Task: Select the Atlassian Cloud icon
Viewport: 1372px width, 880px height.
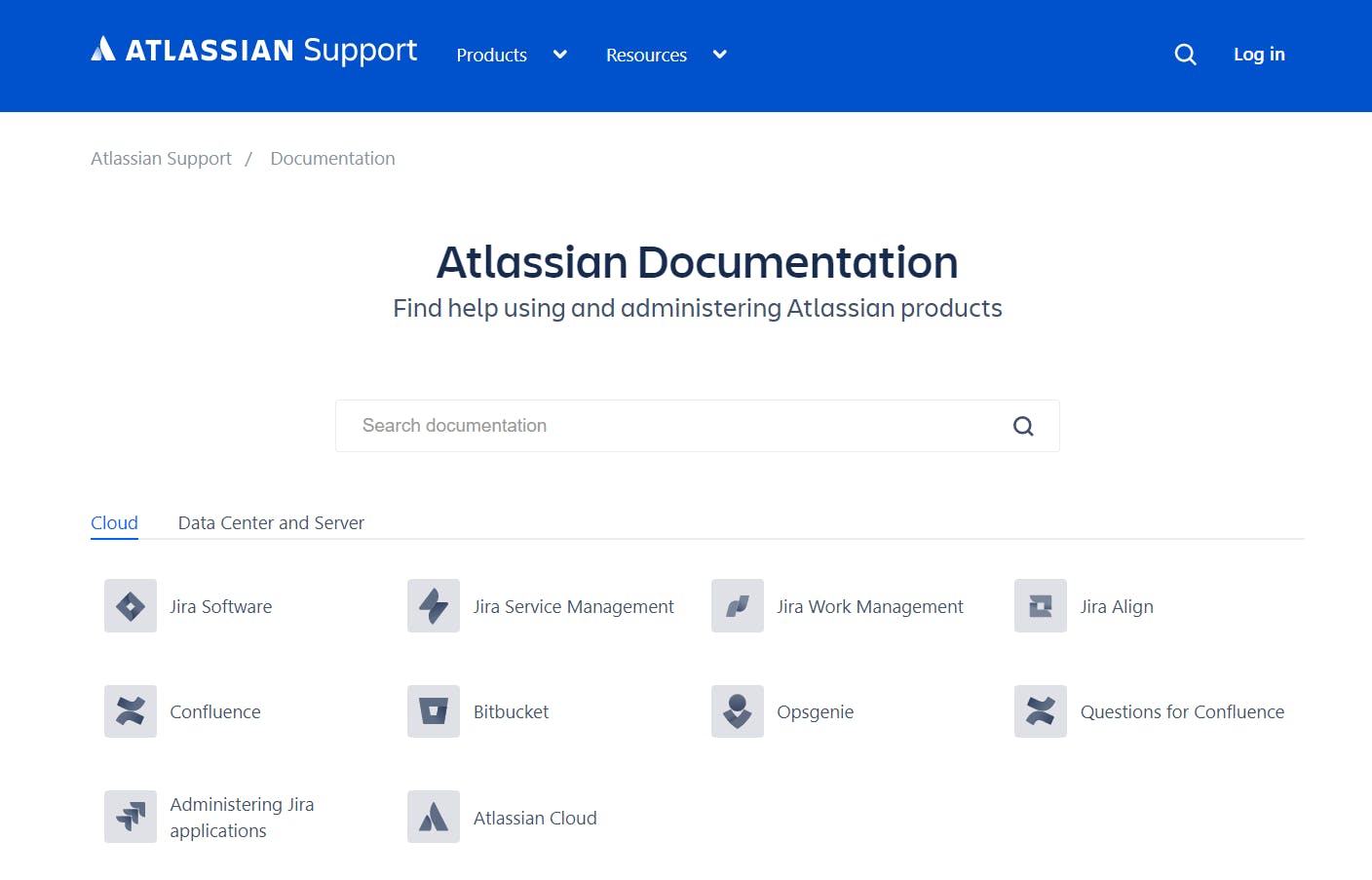Action: pyautogui.click(x=434, y=817)
